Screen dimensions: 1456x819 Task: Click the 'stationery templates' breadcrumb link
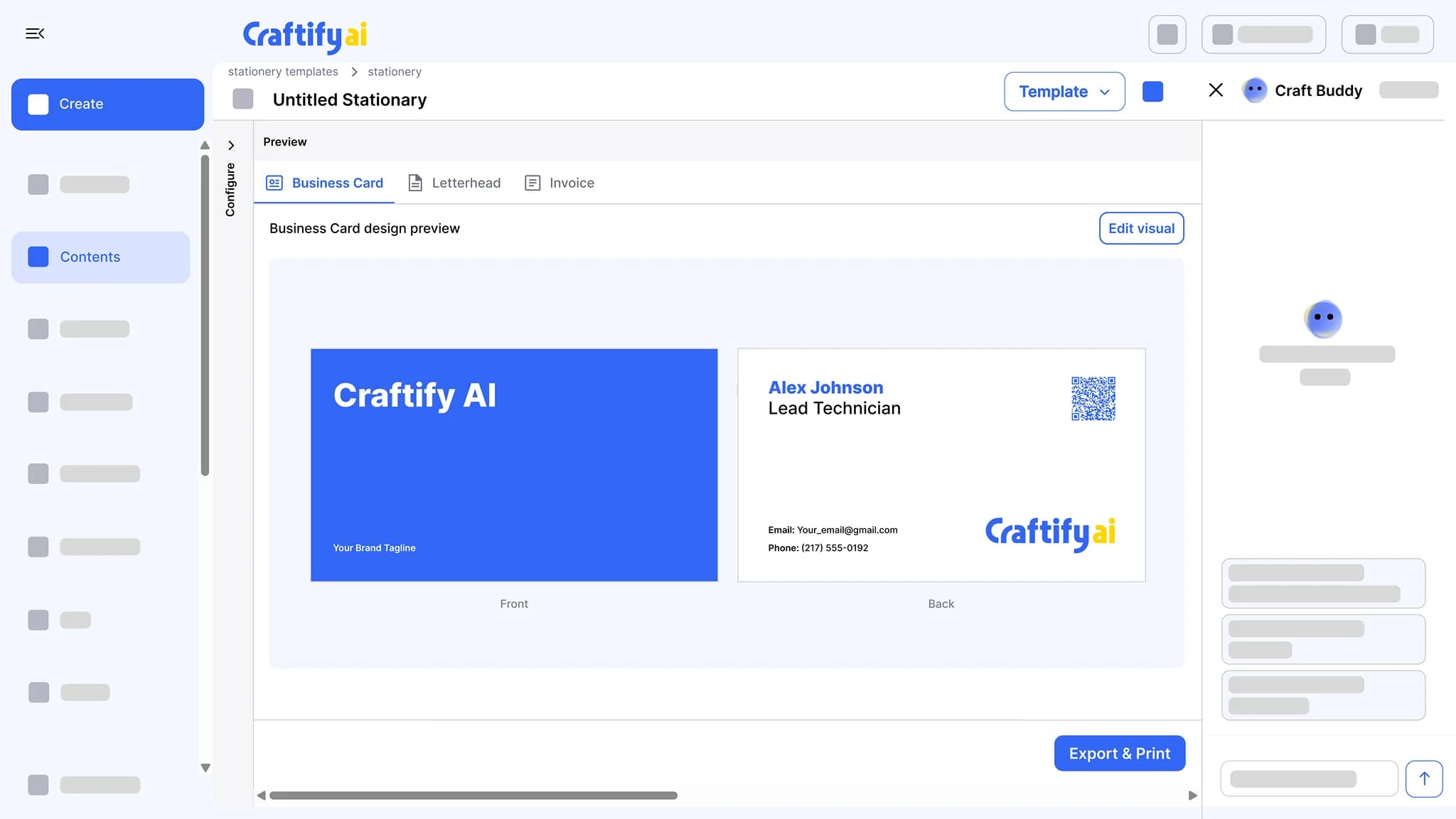coord(283,72)
